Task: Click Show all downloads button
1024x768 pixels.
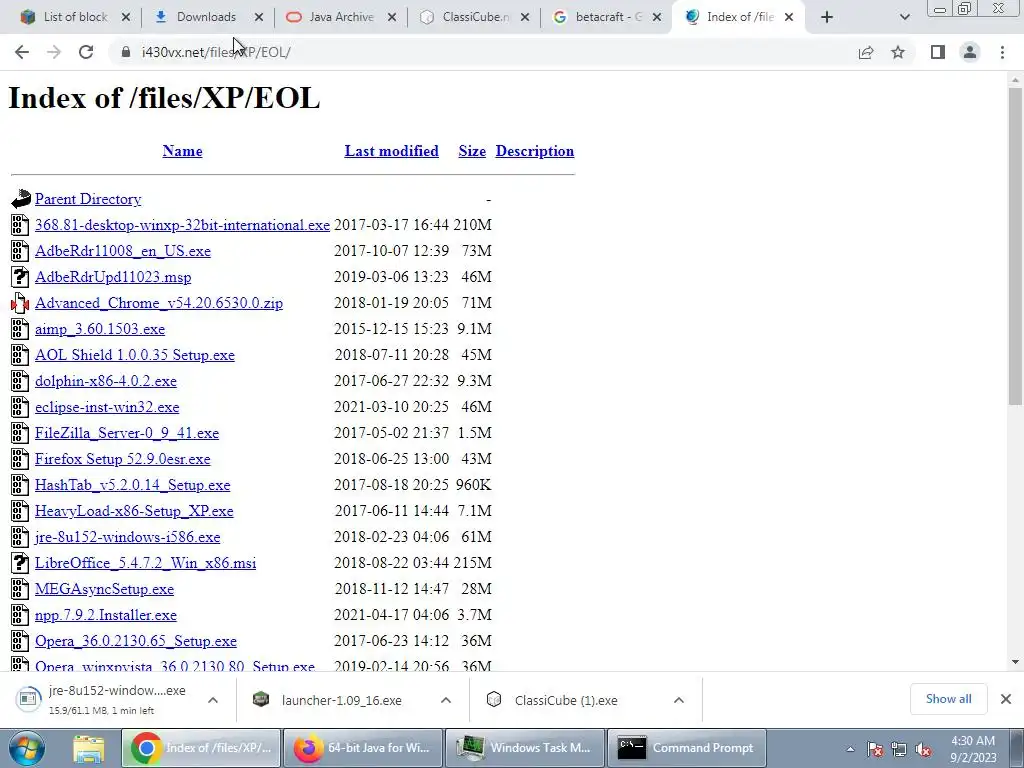Action: click(948, 699)
